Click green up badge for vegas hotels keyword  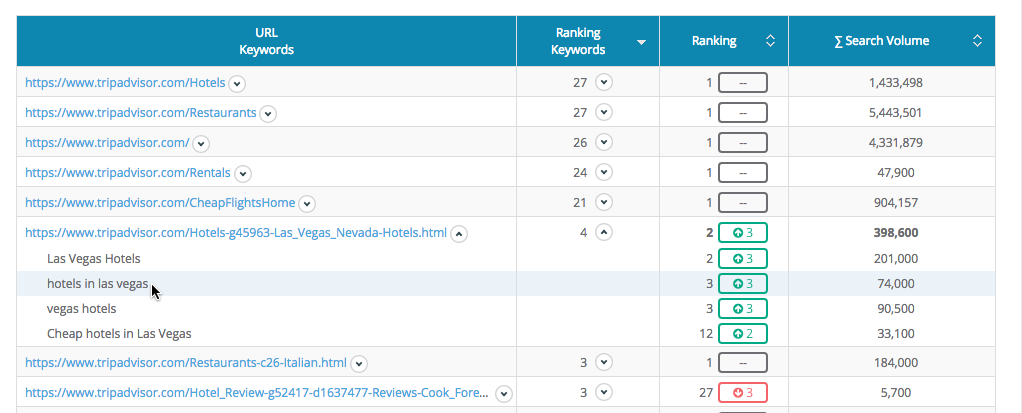tap(742, 308)
